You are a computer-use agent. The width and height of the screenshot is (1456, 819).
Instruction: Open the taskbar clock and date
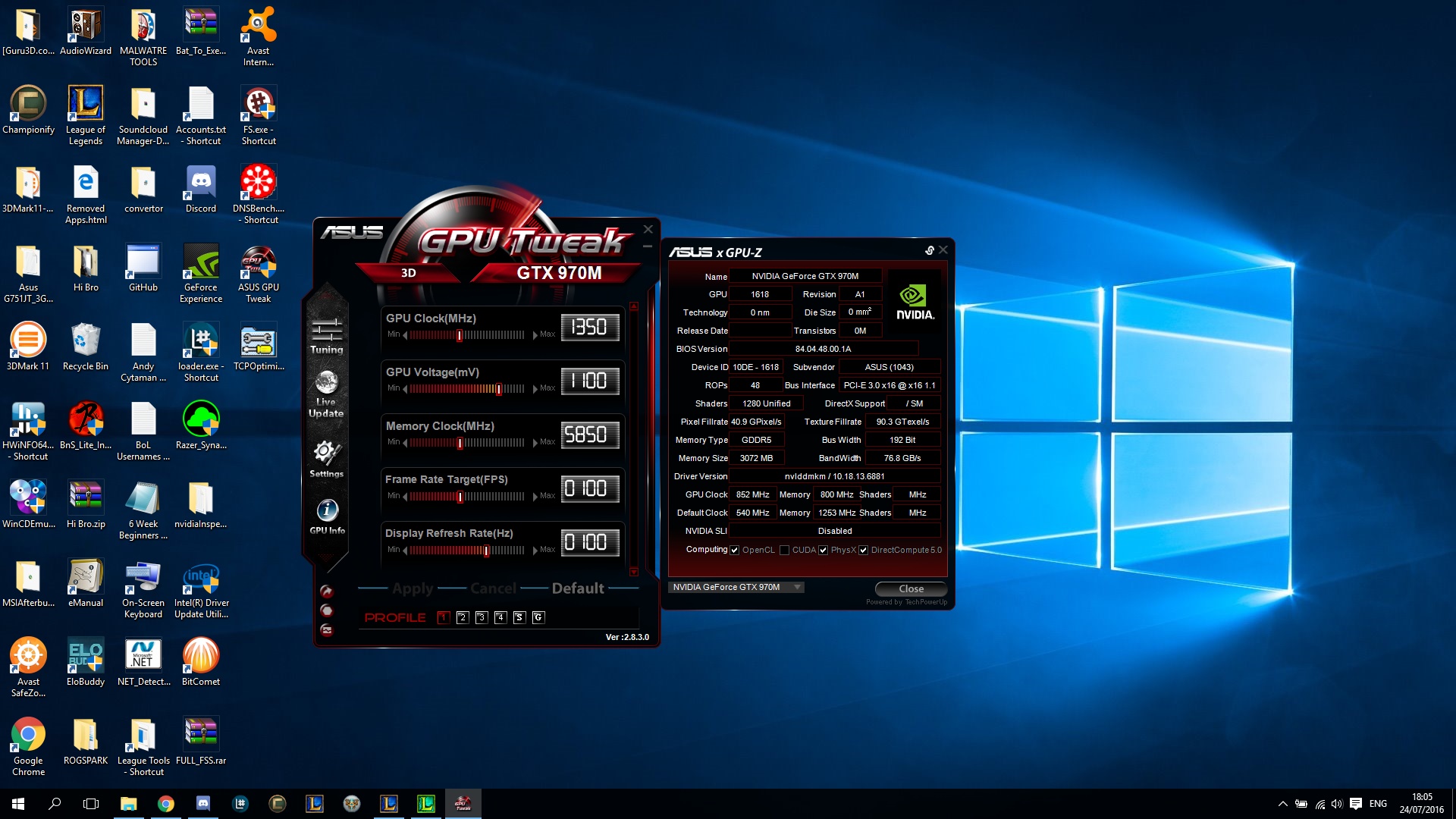click(1422, 804)
